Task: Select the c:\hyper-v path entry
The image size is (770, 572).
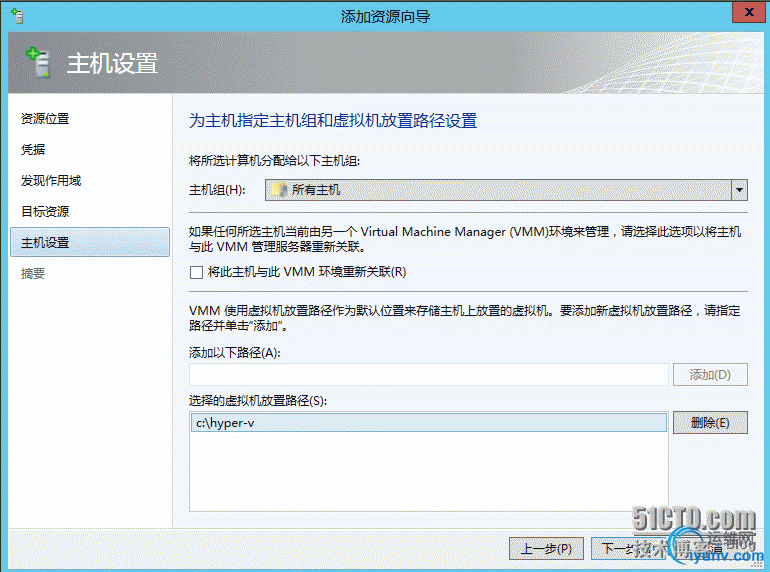Action: tap(429, 423)
